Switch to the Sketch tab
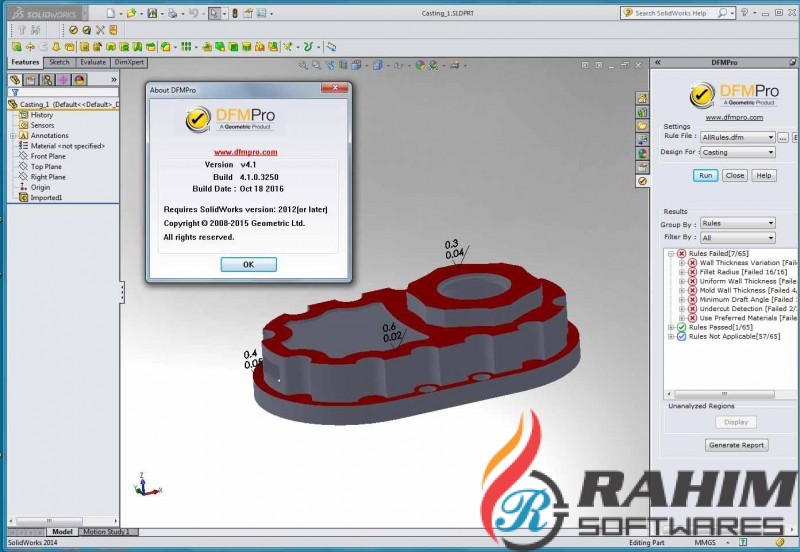The height and width of the screenshot is (552, 800). tap(59, 62)
